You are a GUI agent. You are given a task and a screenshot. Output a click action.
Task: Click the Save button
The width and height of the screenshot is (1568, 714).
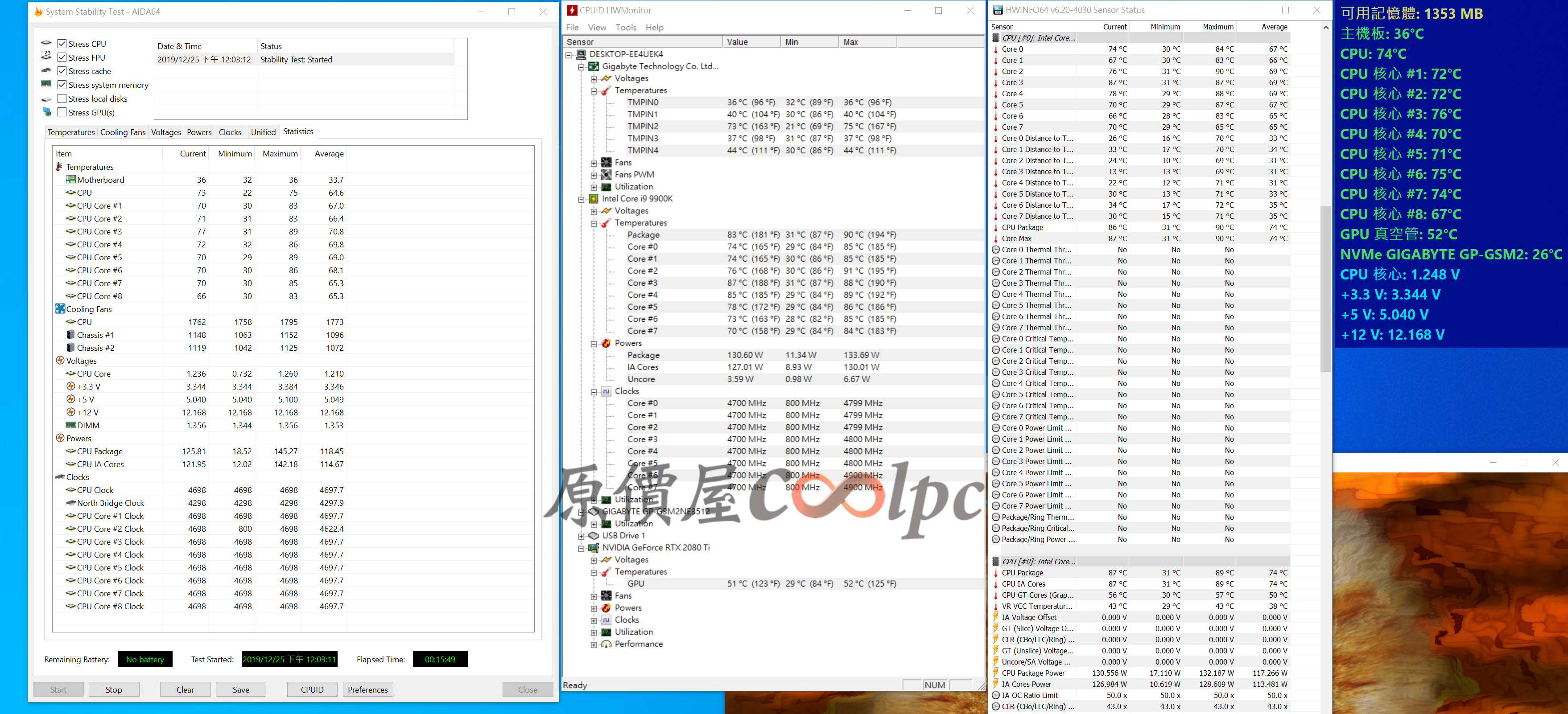[x=241, y=689]
